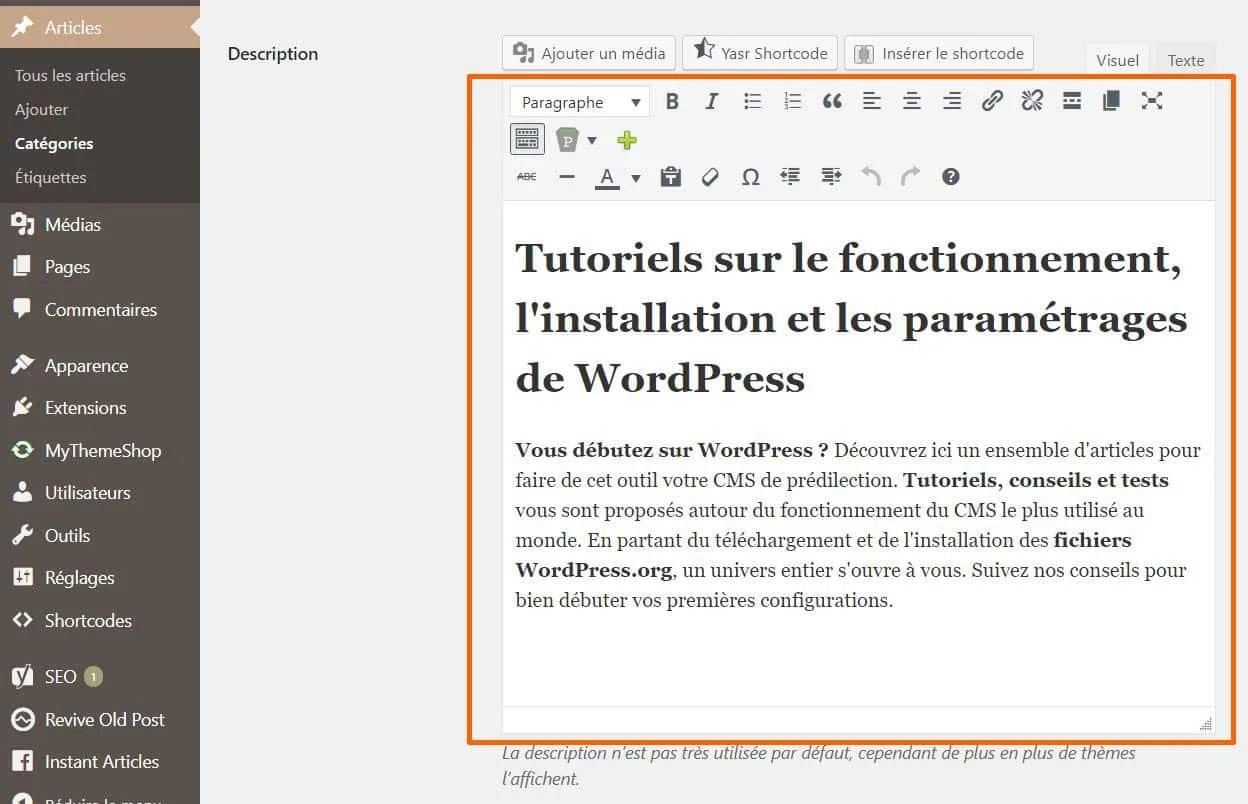Insert the Read More tag
The height and width of the screenshot is (804, 1248).
(1072, 101)
